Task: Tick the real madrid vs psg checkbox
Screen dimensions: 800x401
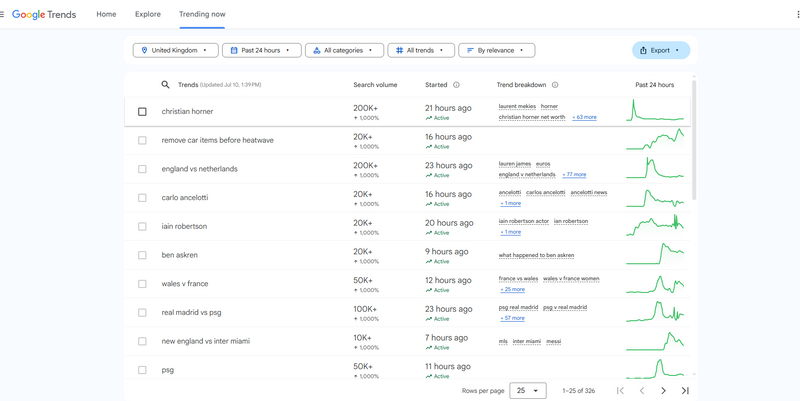Action: pos(142,312)
